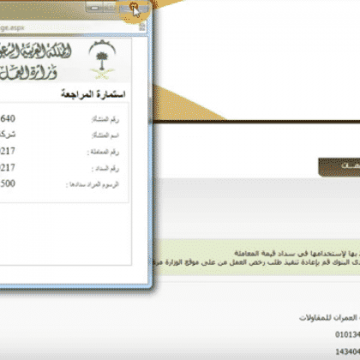The height and width of the screenshot is (360, 360).
Task: Click the العمران للمقاولات company name text
Action: [x=329, y=318]
